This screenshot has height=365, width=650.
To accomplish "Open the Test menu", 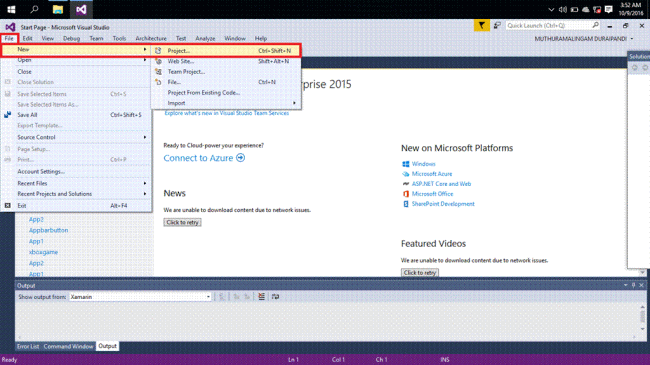I will click(181, 38).
